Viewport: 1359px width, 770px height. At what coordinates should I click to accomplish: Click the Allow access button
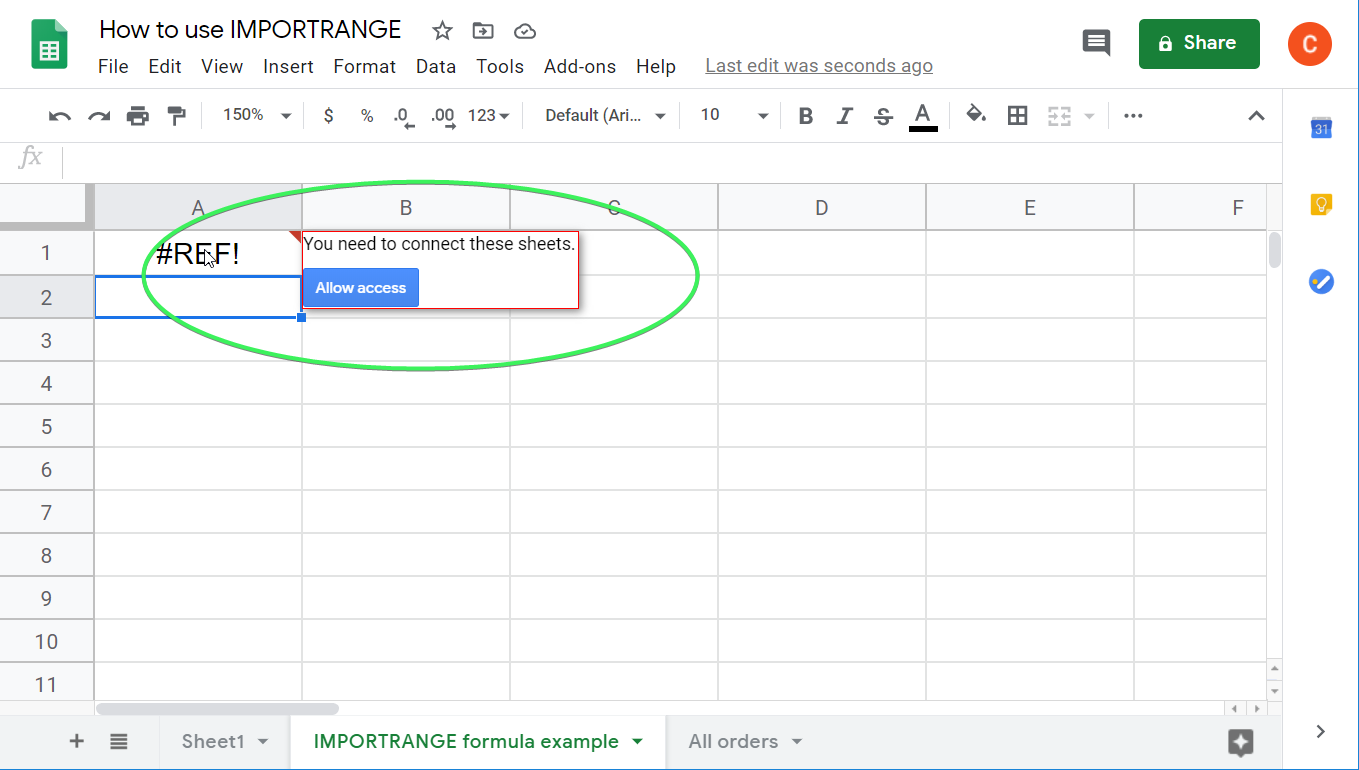pos(361,288)
